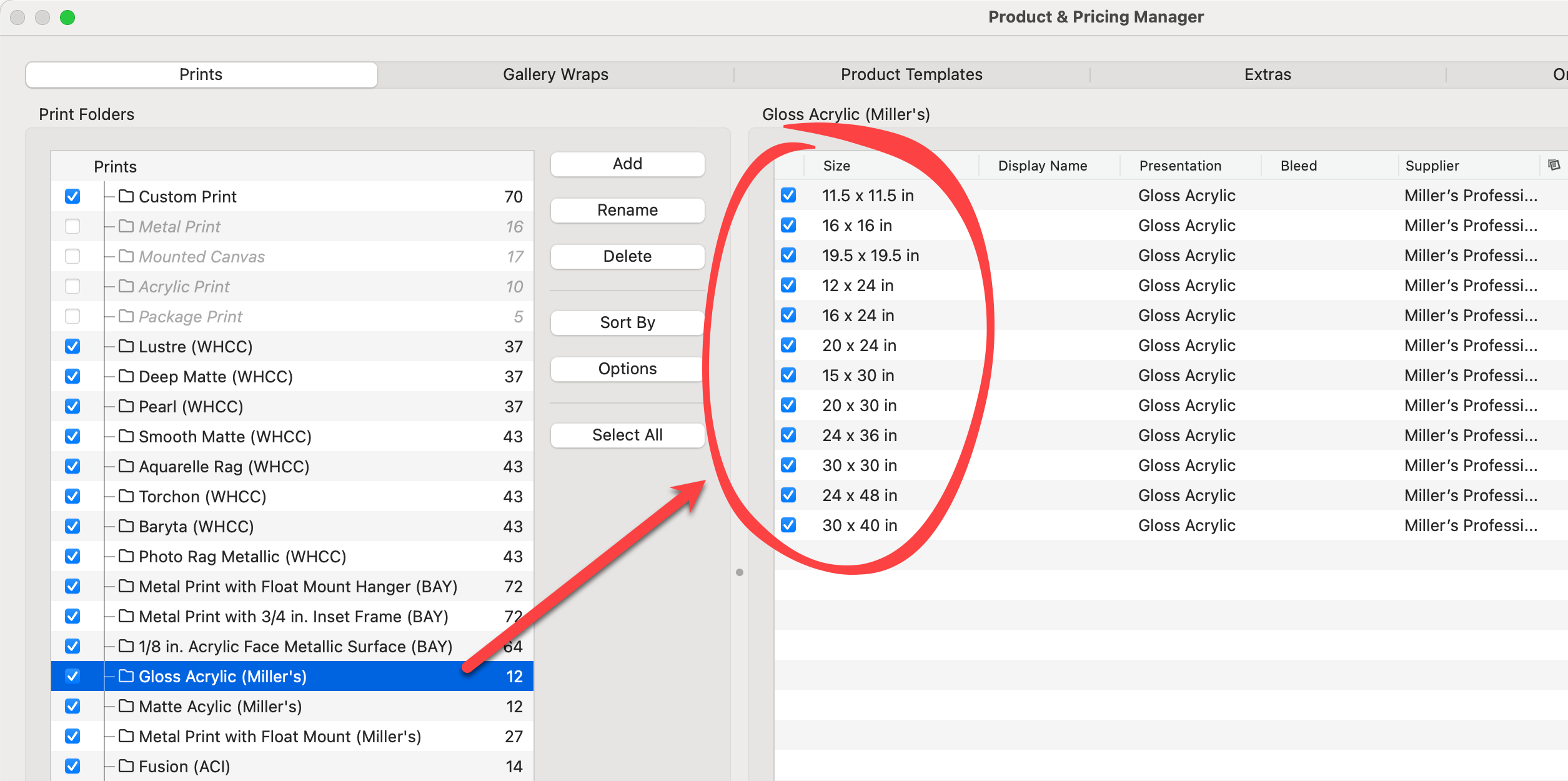The image size is (1568, 781).
Task: Click the Metal Print folder icon
Action: point(126,226)
